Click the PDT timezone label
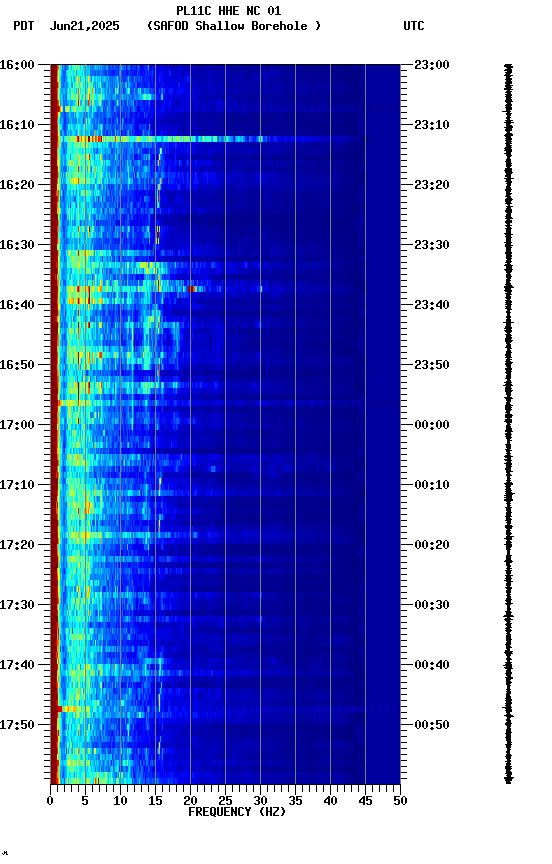This screenshot has height=864, width=552. point(24,26)
